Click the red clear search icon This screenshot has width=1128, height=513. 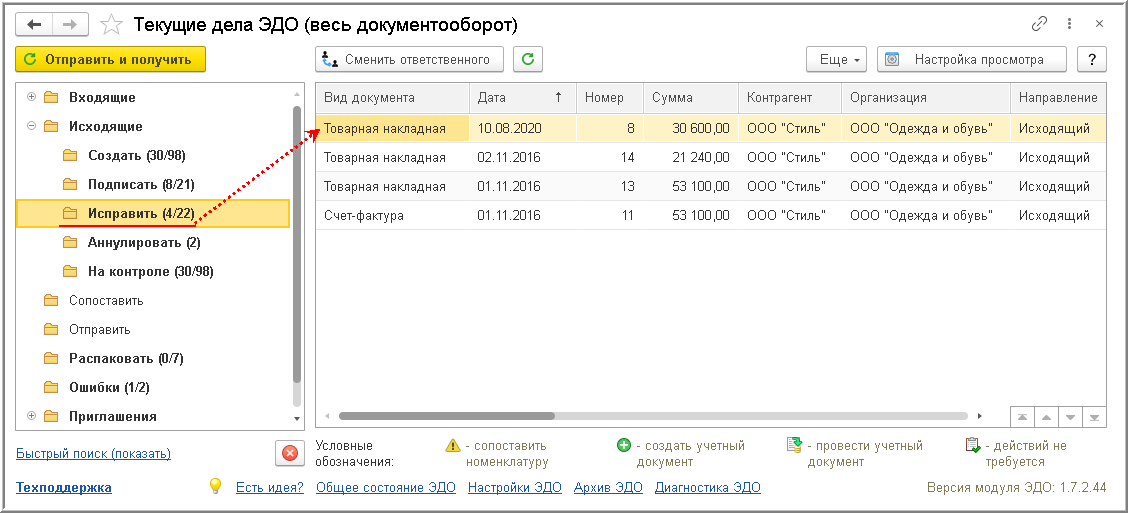(x=290, y=453)
